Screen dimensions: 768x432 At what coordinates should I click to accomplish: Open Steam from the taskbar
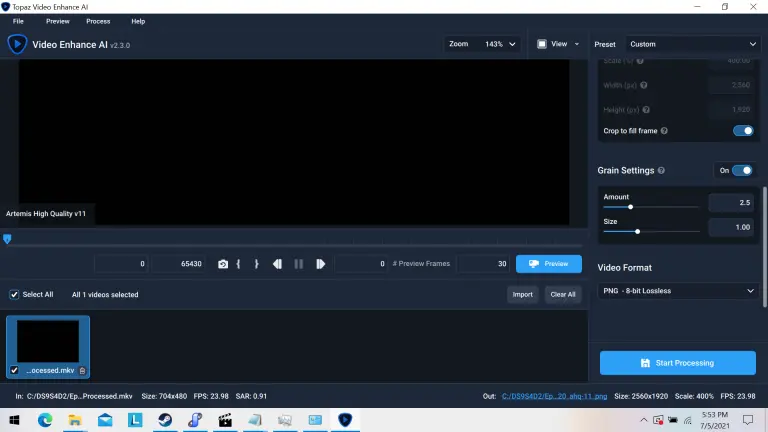click(x=165, y=420)
